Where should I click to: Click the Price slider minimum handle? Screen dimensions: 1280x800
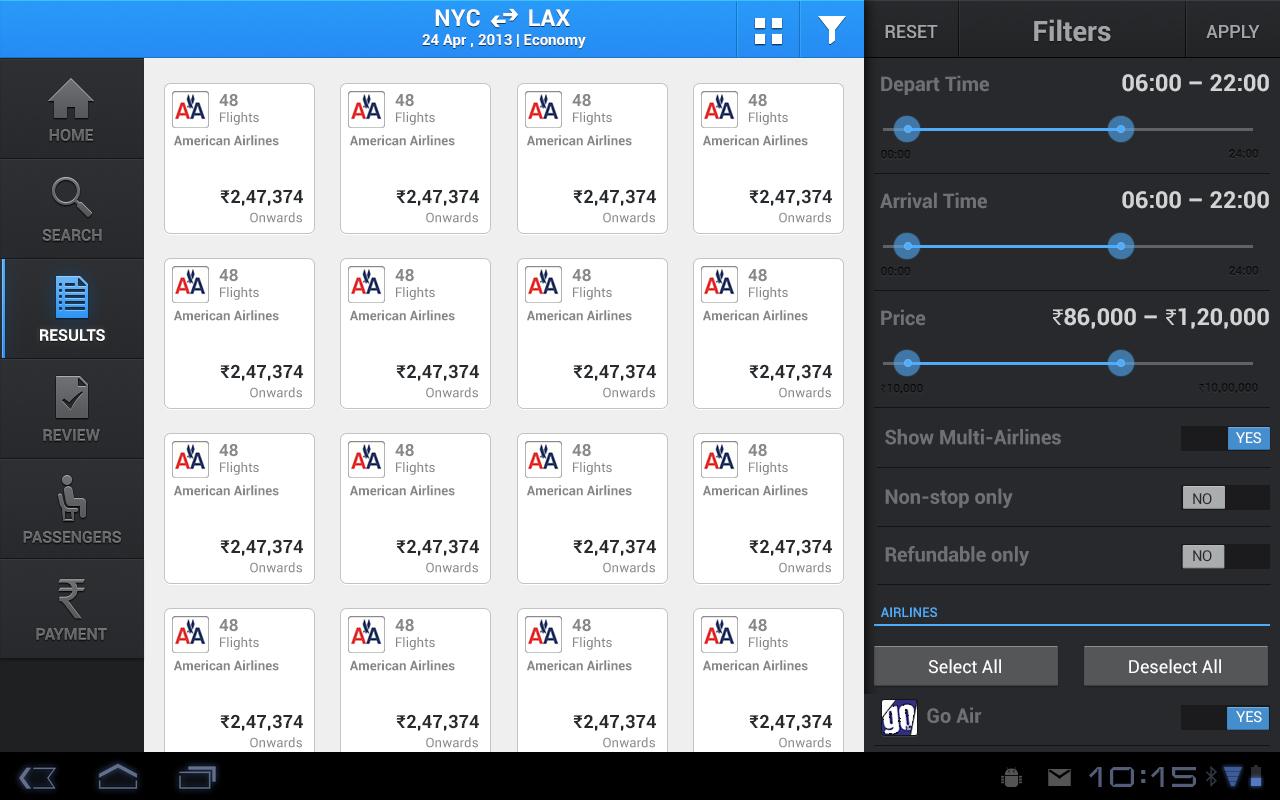click(907, 363)
